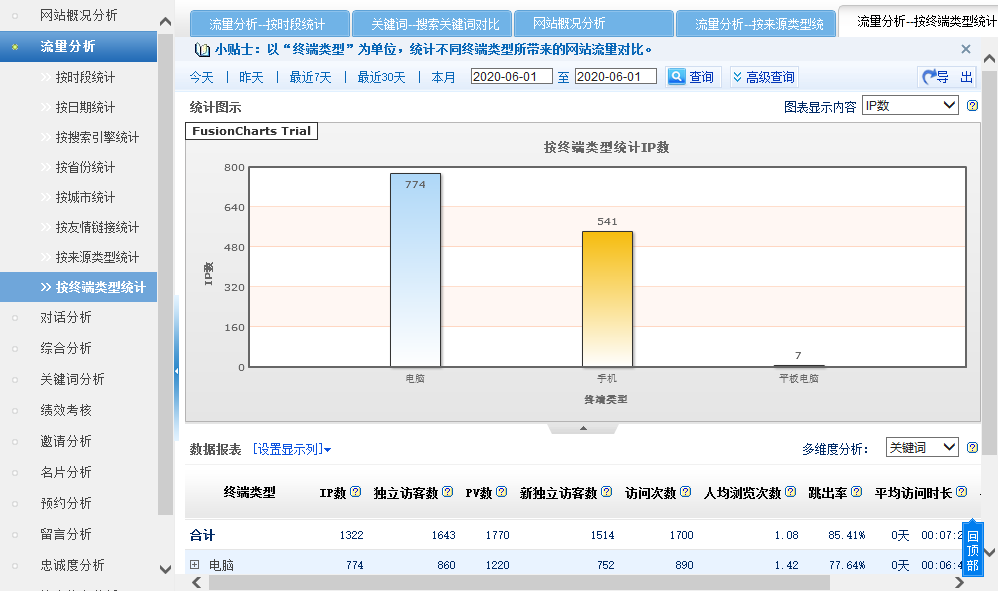Click help icon next to IP数 column

[356, 492]
